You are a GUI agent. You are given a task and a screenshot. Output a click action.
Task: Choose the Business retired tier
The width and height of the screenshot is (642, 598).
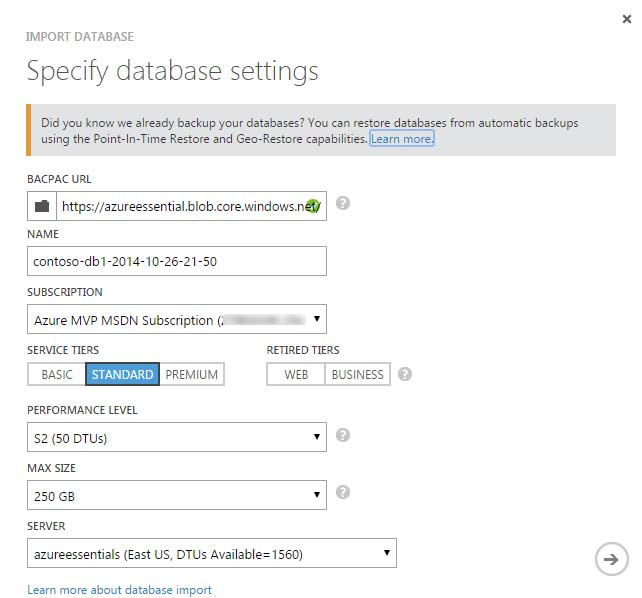[357, 374]
